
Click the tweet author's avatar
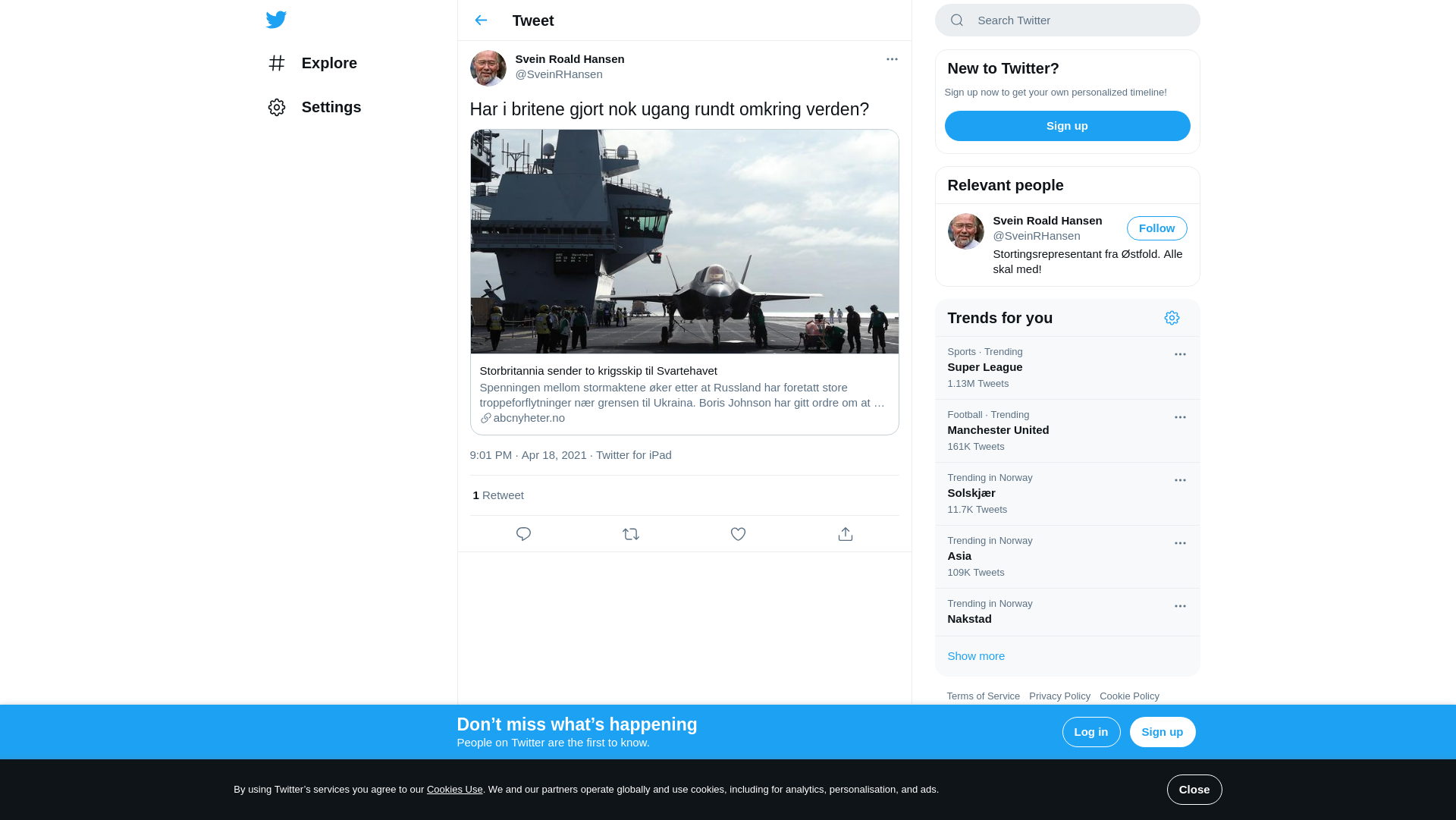(488, 68)
